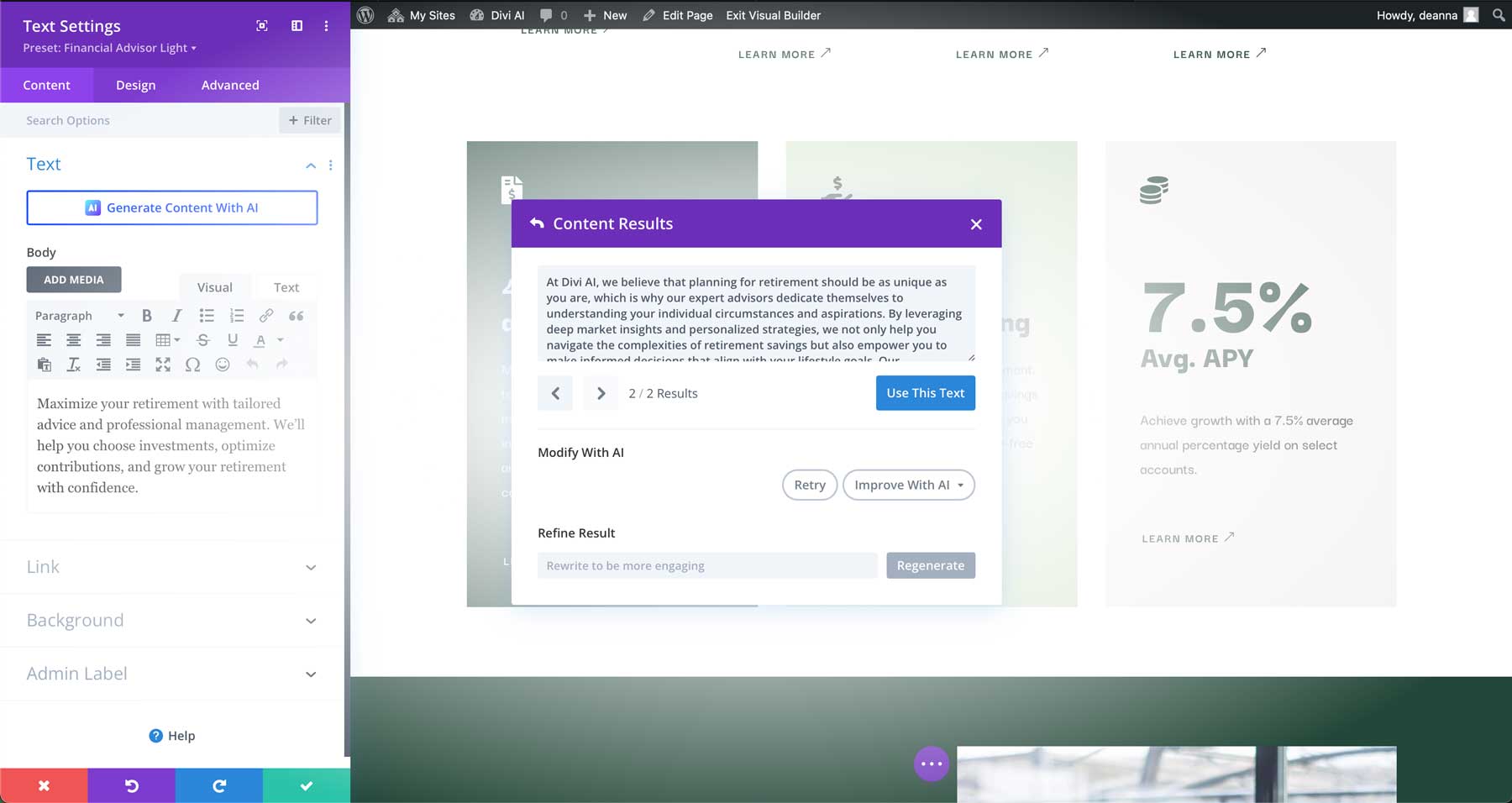Open the Design tab
This screenshot has height=803, width=1512.
[x=136, y=85]
